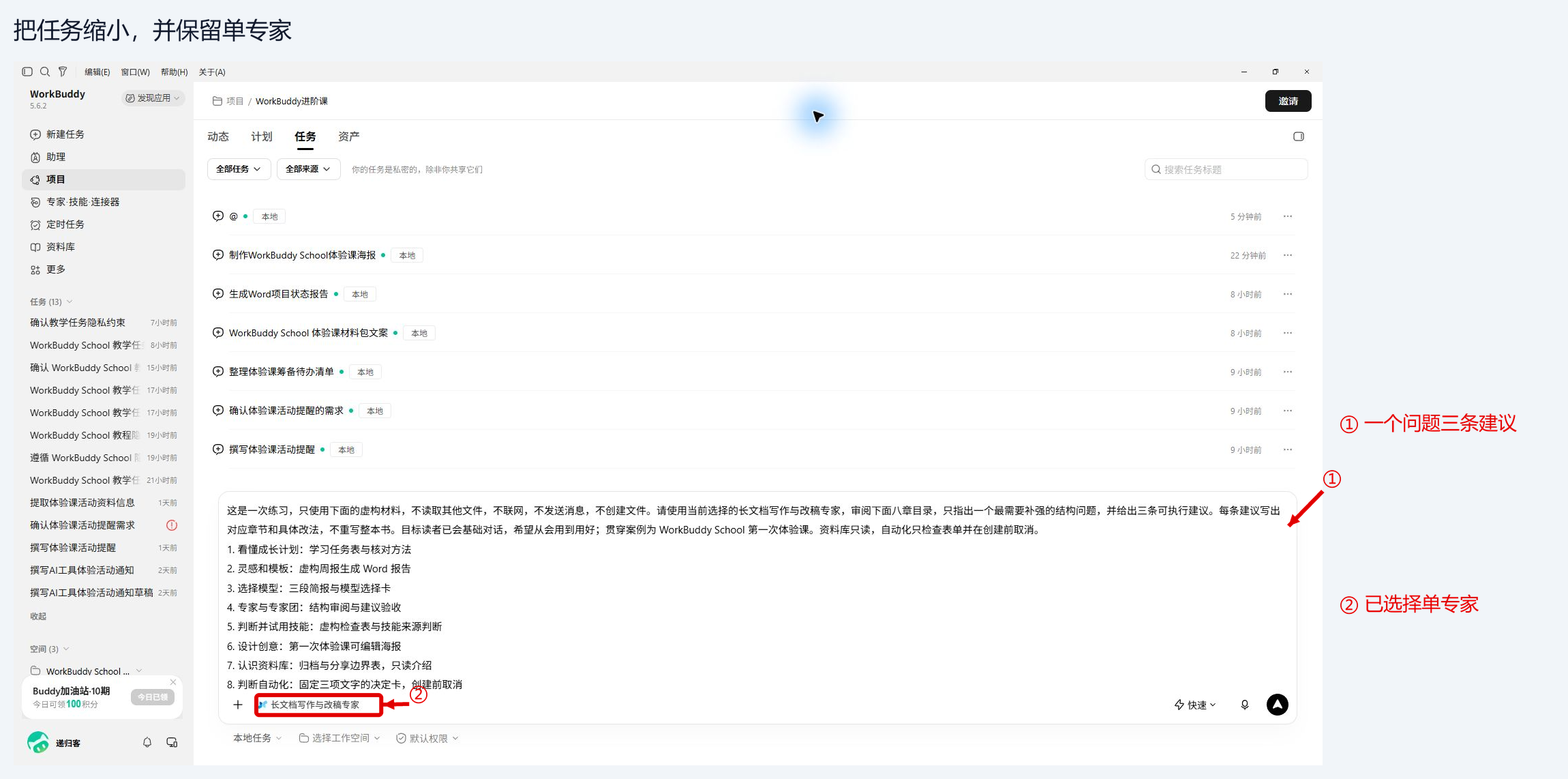Image resolution: width=1568 pixels, height=779 pixels.
Task: Open the 全部来源 filter dropdown
Action: click(308, 169)
